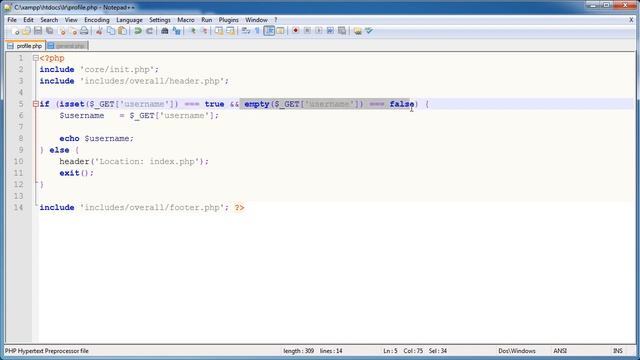The image size is (640, 360).
Task: Click line number 10 in margin
Action: click(x=18, y=161)
